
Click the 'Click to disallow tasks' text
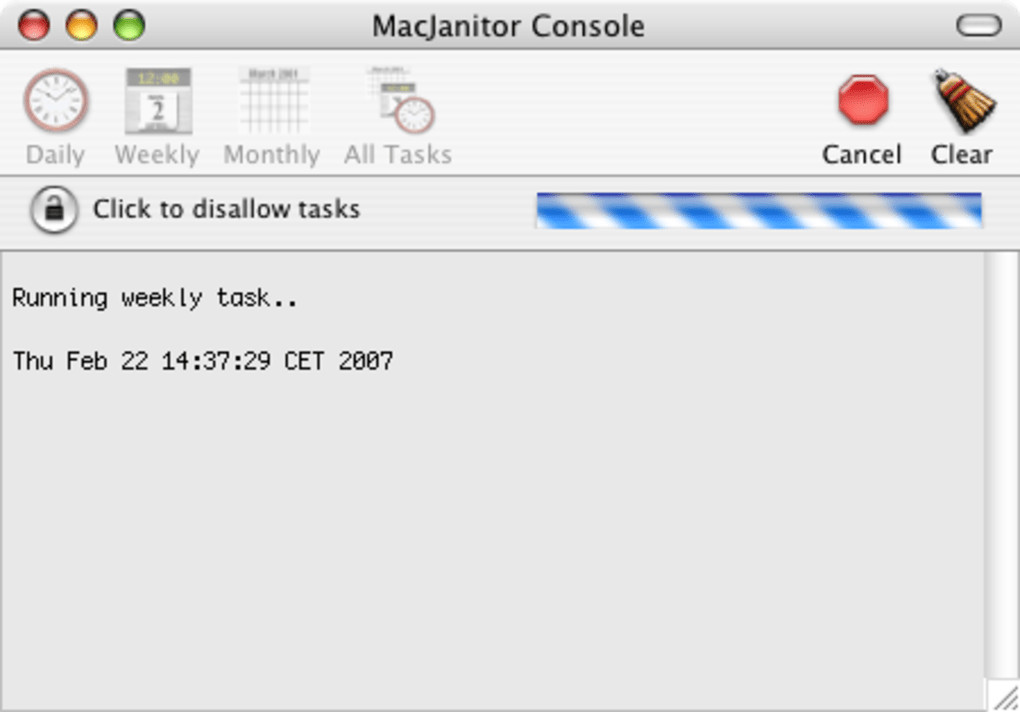[x=226, y=210]
